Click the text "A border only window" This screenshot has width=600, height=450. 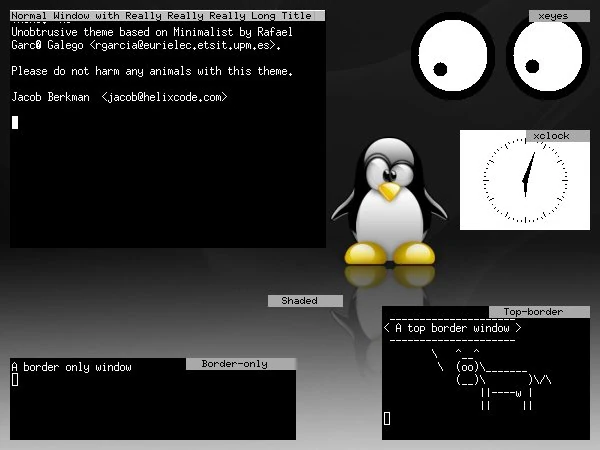click(x=72, y=367)
